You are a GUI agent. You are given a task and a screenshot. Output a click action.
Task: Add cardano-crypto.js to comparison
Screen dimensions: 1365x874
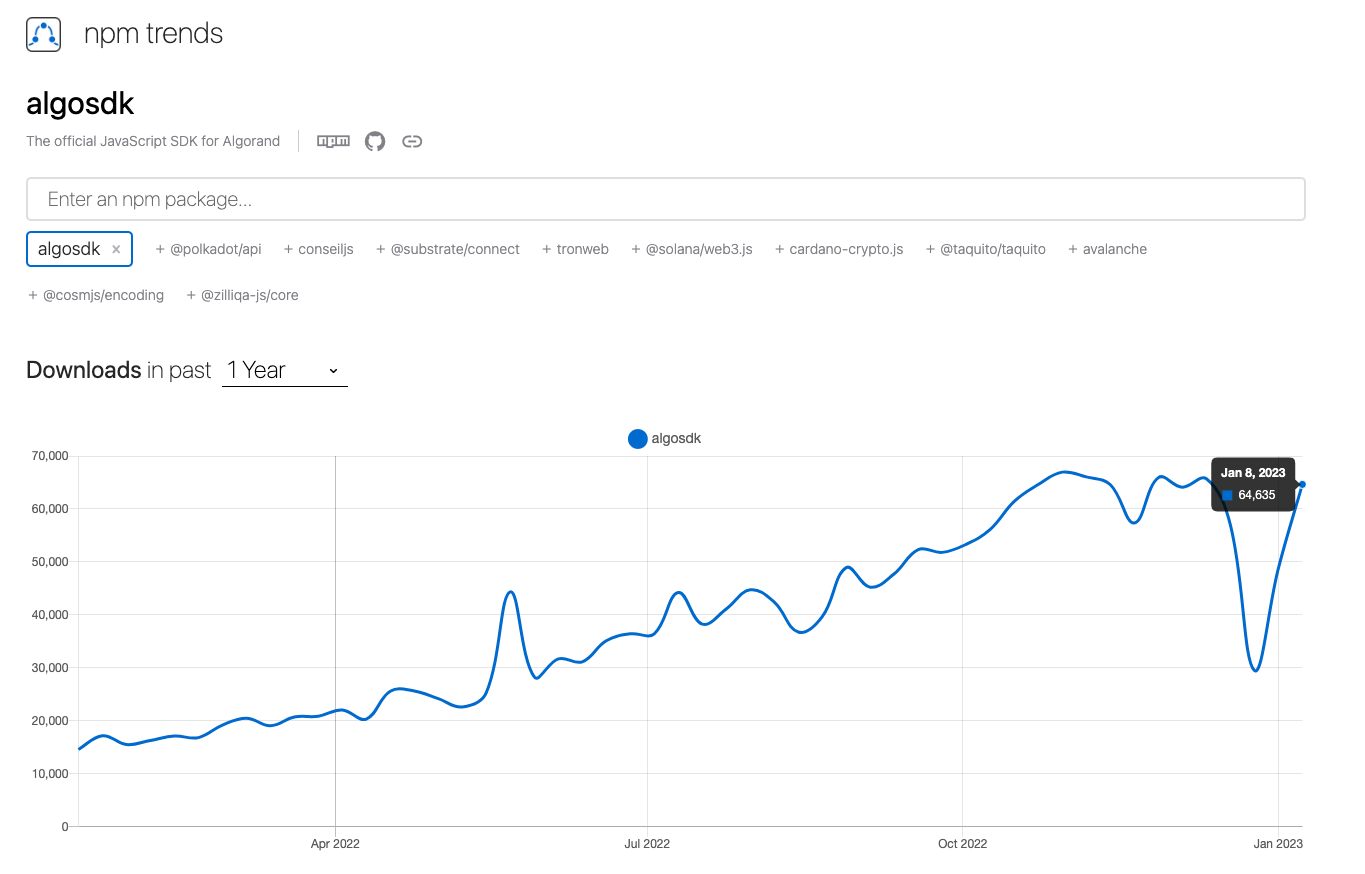(839, 249)
